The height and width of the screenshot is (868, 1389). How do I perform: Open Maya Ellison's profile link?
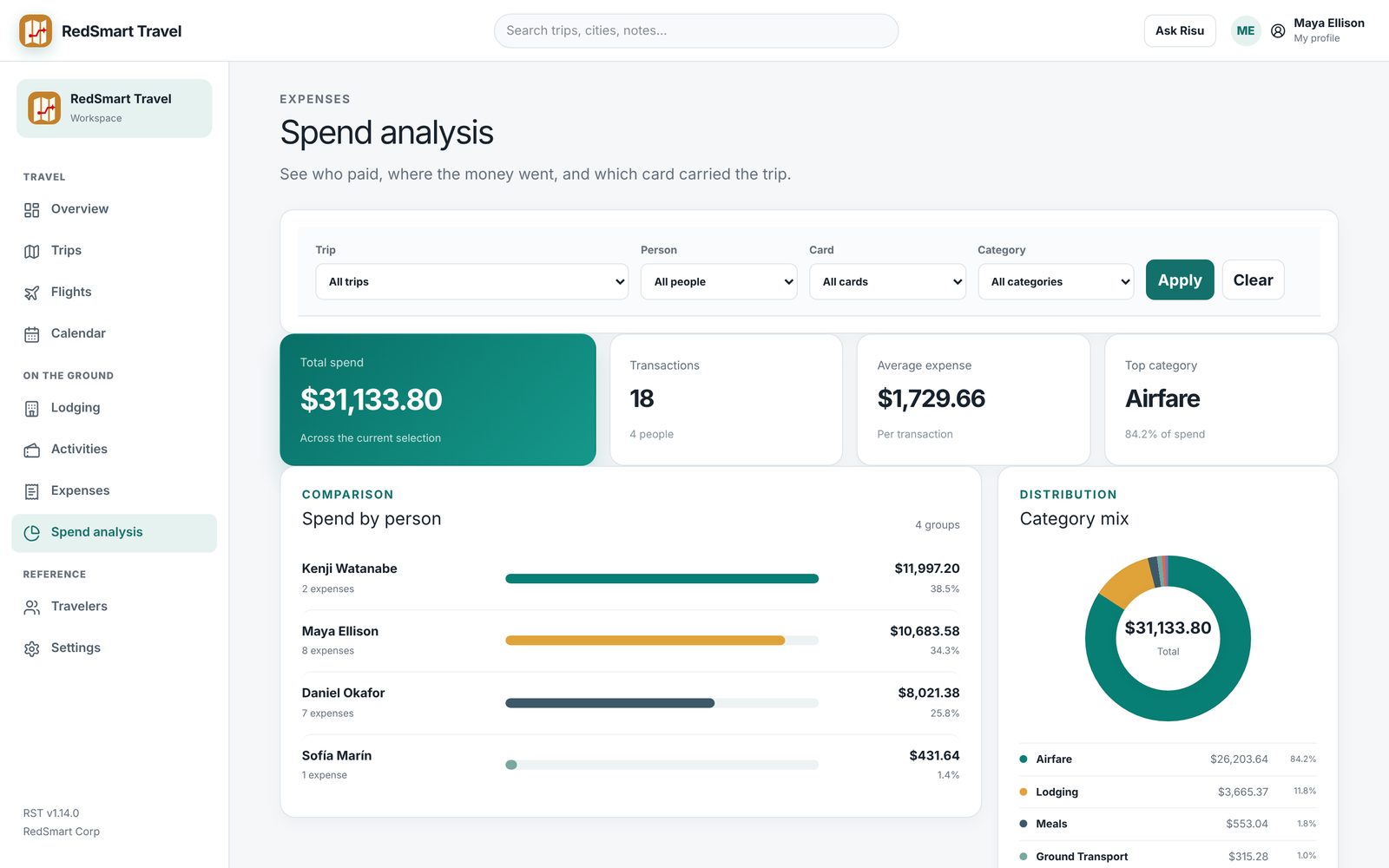pyautogui.click(x=1318, y=30)
